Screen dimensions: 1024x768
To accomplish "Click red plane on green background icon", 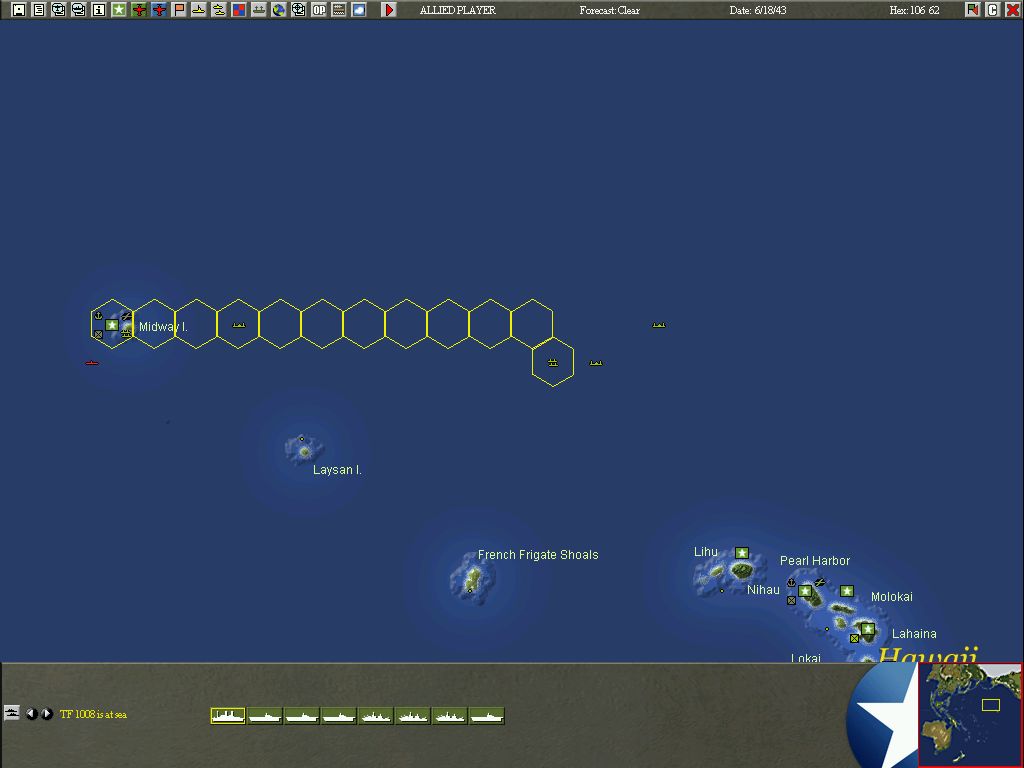I will (138, 10).
